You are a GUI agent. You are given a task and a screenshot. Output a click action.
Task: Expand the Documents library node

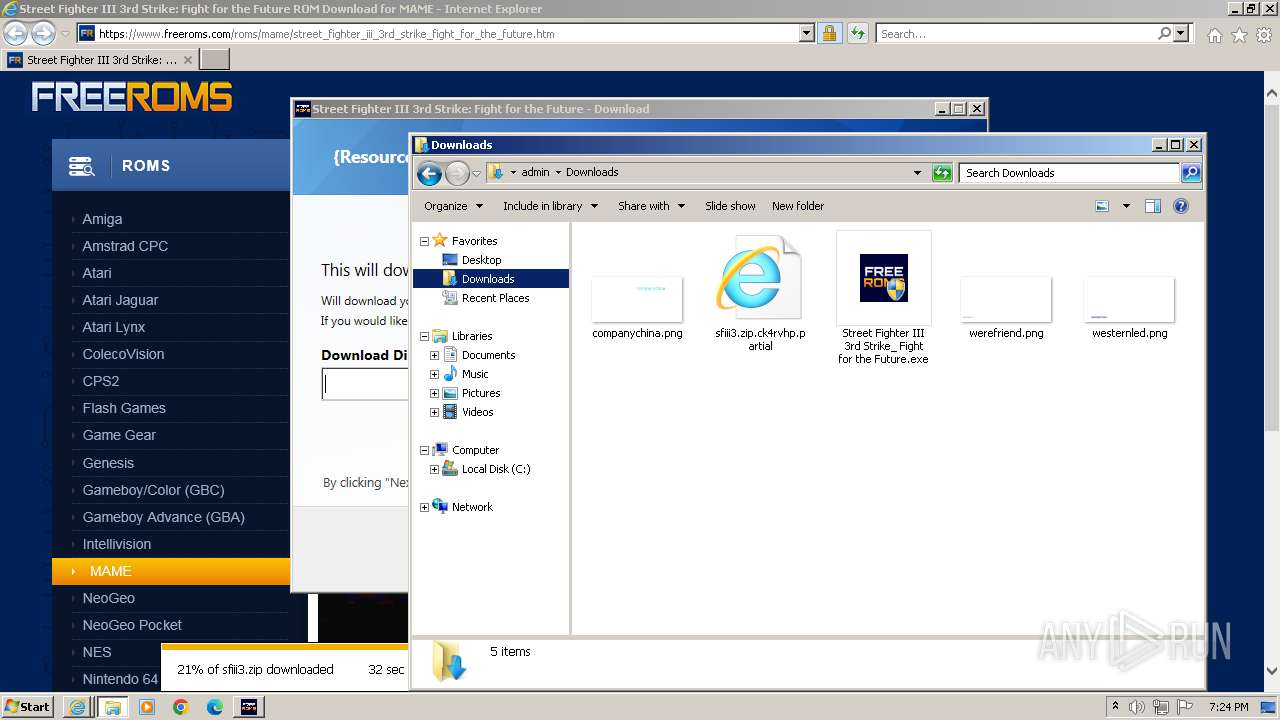point(434,355)
